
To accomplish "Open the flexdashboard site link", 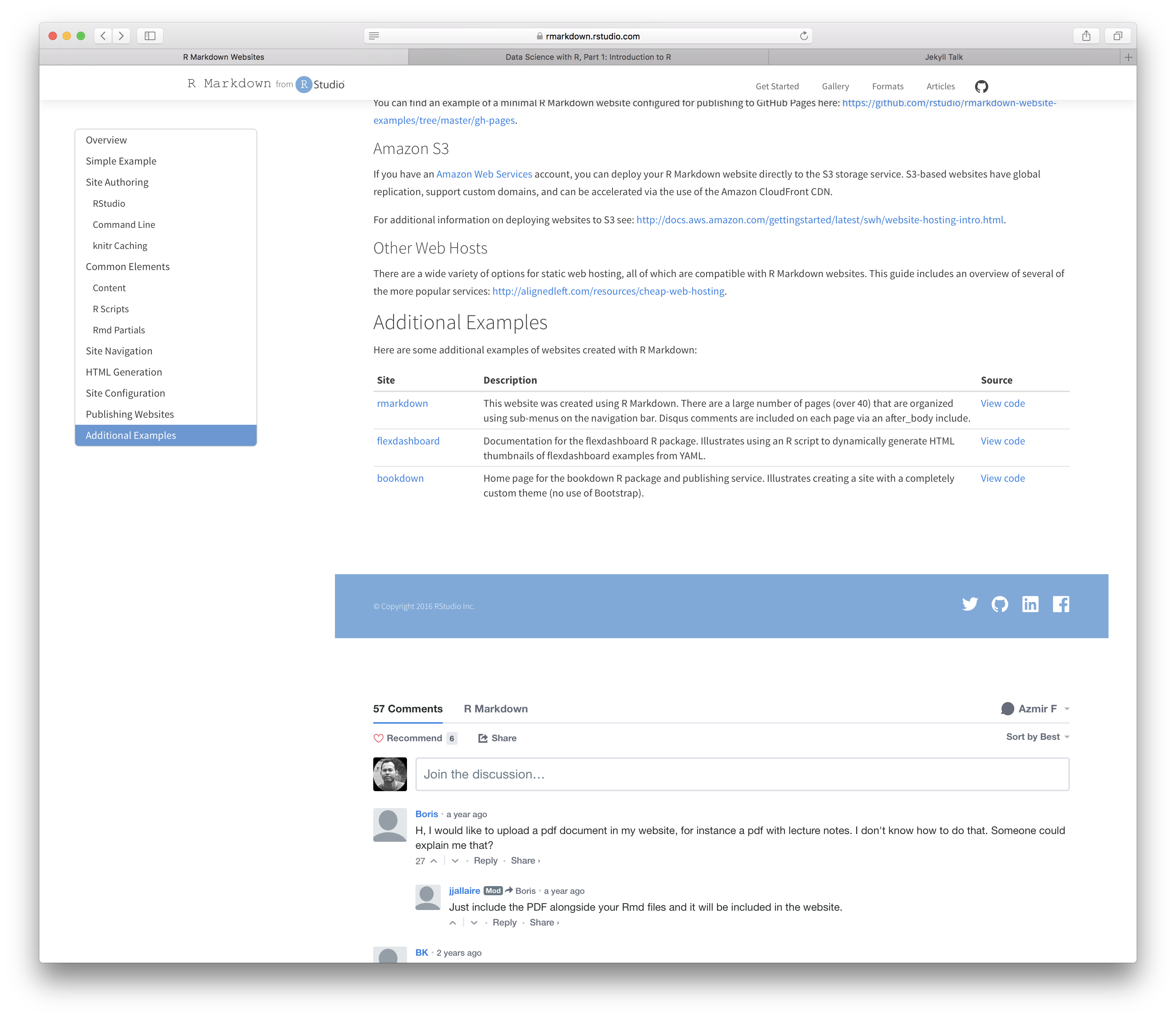I will pos(408,441).
